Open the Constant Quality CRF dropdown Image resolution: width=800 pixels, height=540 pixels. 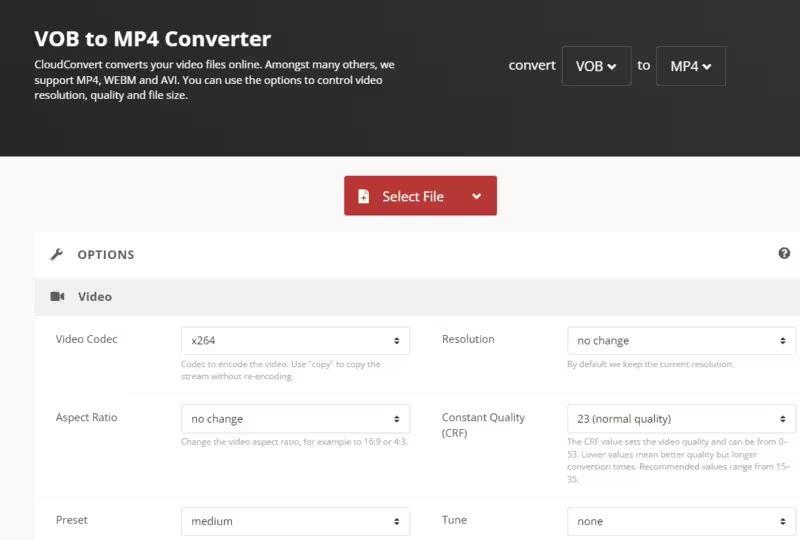(x=681, y=419)
